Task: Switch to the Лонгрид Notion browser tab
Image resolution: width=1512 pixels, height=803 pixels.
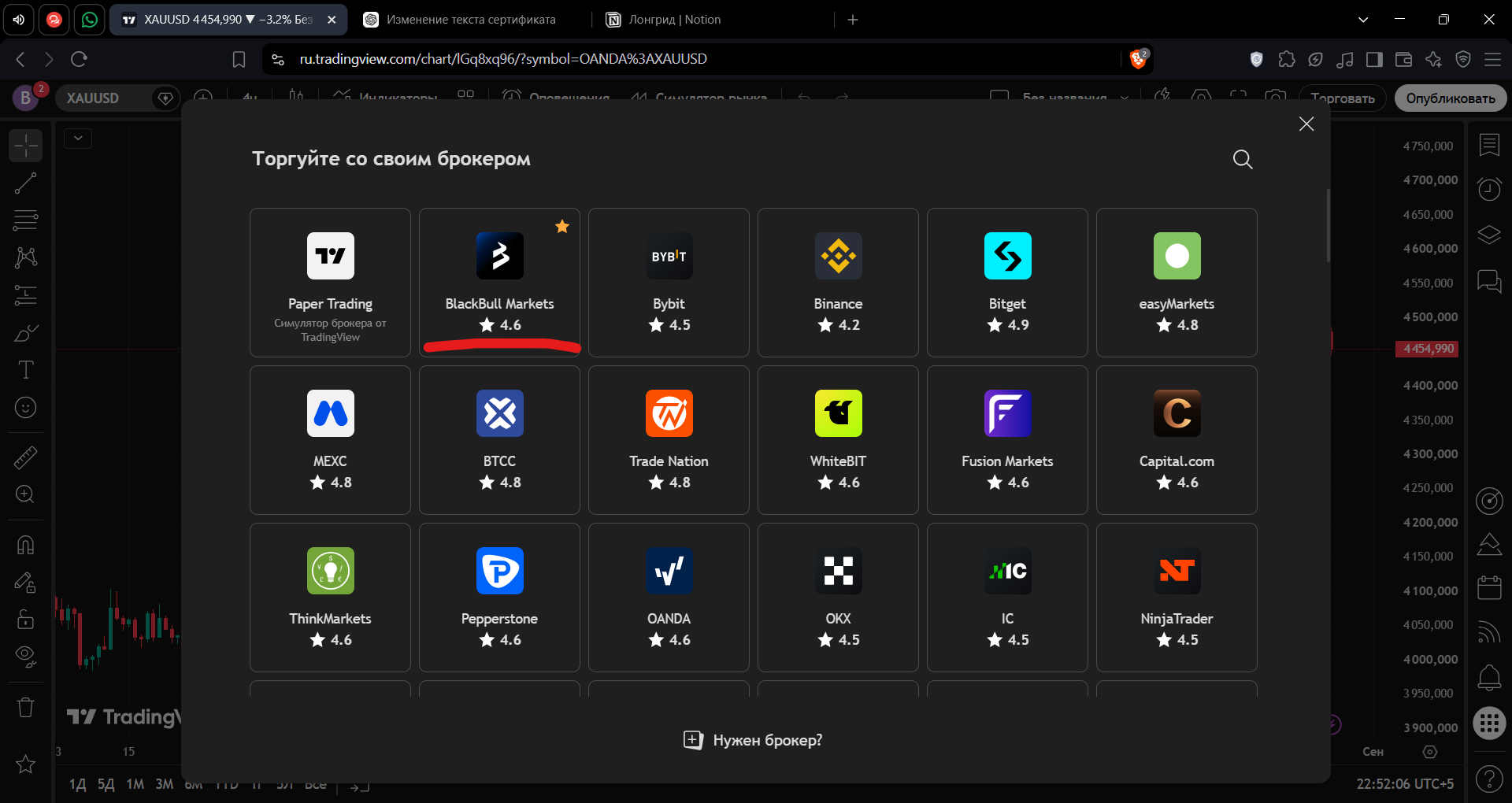Action: pos(673,20)
